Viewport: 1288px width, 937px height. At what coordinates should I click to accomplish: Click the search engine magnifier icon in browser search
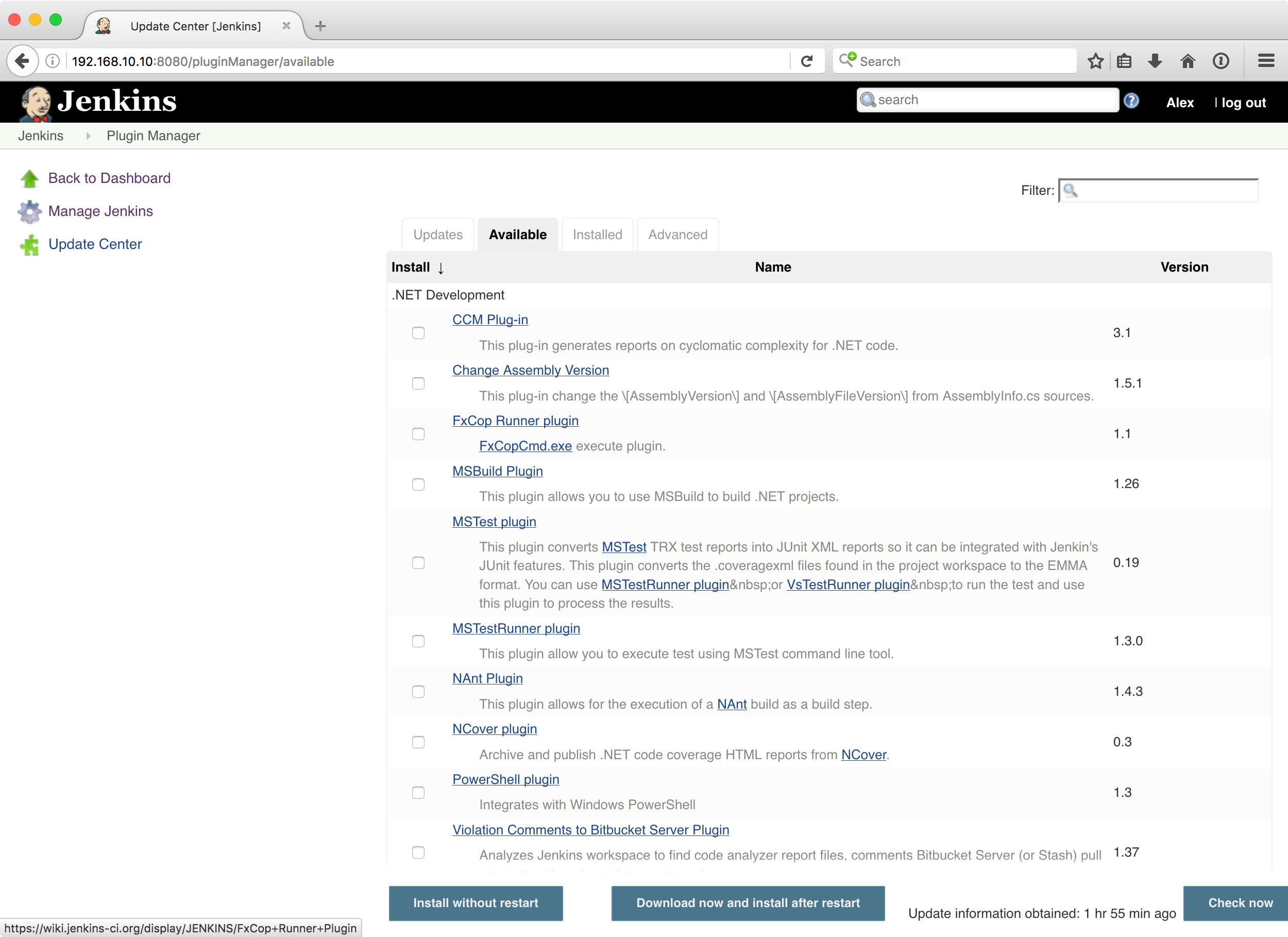pyautogui.click(x=847, y=60)
